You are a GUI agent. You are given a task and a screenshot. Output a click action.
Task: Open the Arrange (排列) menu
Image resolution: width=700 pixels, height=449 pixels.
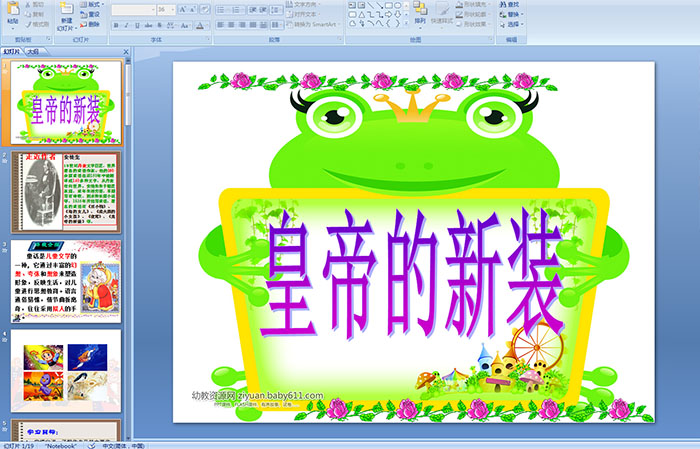(420, 13)
